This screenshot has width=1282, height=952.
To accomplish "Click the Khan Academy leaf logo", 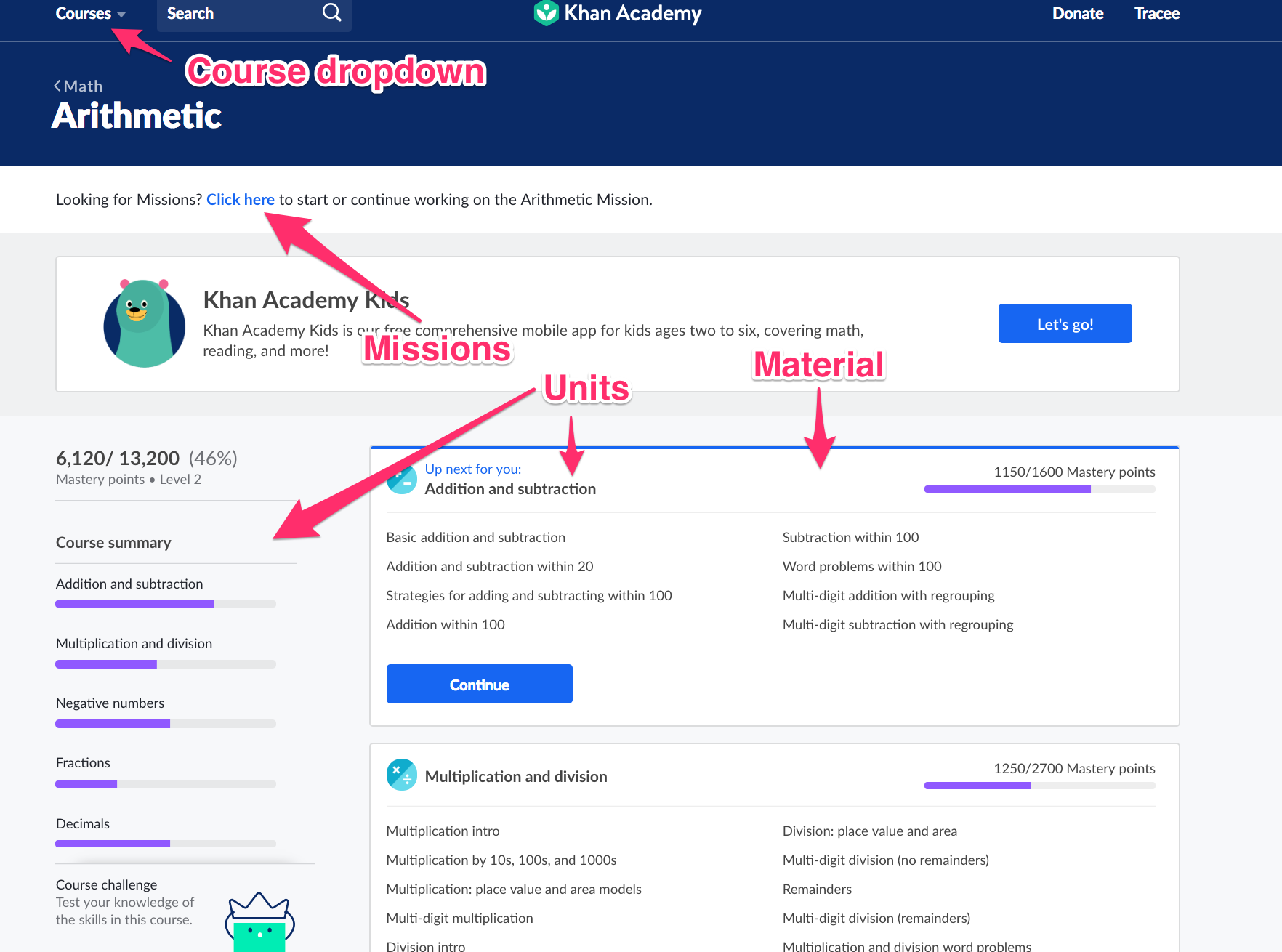I will coord(546,13).
